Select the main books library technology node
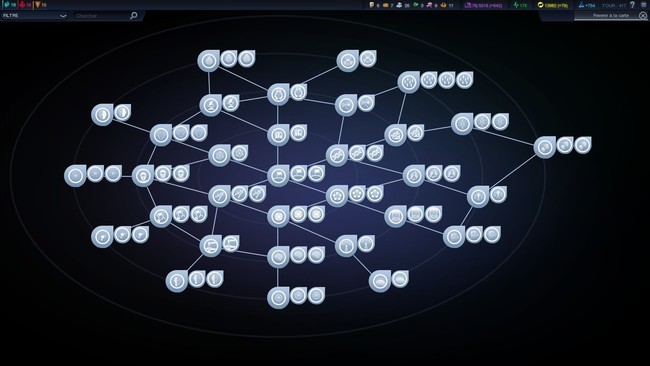650x366 pixels. 278,135
